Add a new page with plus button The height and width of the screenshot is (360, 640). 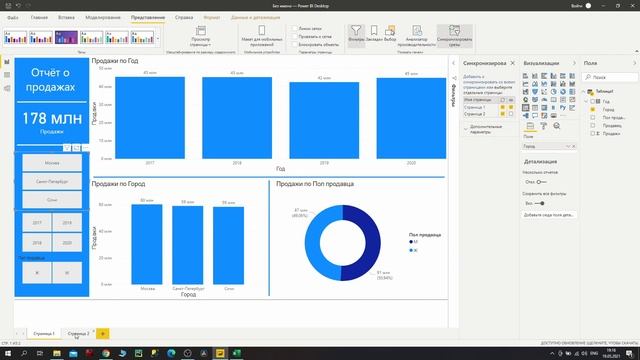pyautogui.click(x=102, y=333)
